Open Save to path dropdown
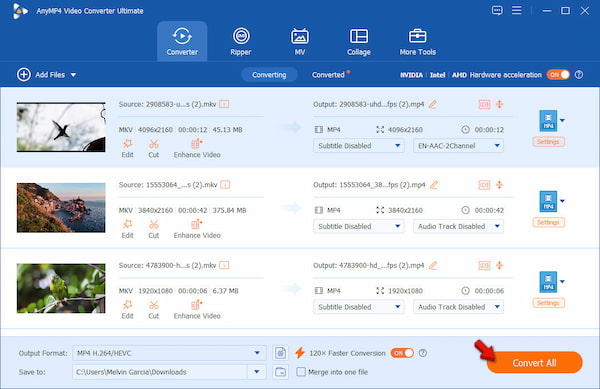This screenshot has height=389, width=600. [257, 372]
